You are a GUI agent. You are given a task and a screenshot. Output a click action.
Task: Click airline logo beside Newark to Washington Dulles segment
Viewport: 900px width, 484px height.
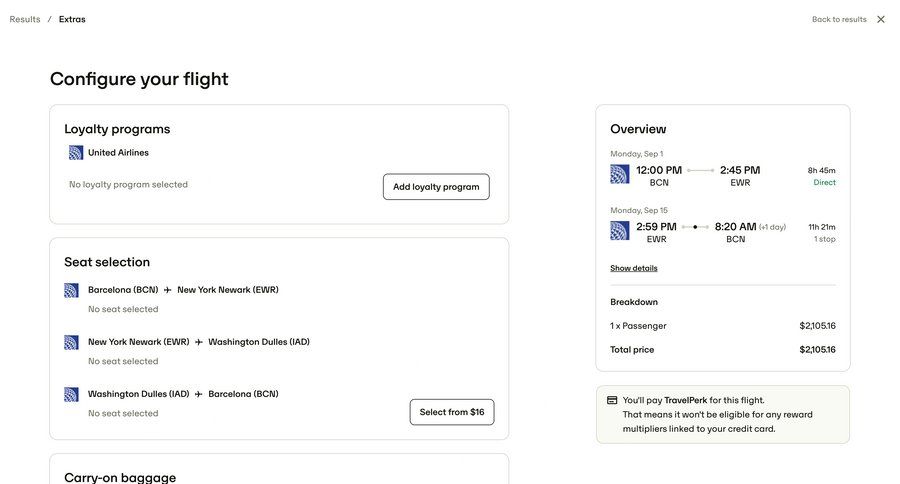click(x=71, y=342)
